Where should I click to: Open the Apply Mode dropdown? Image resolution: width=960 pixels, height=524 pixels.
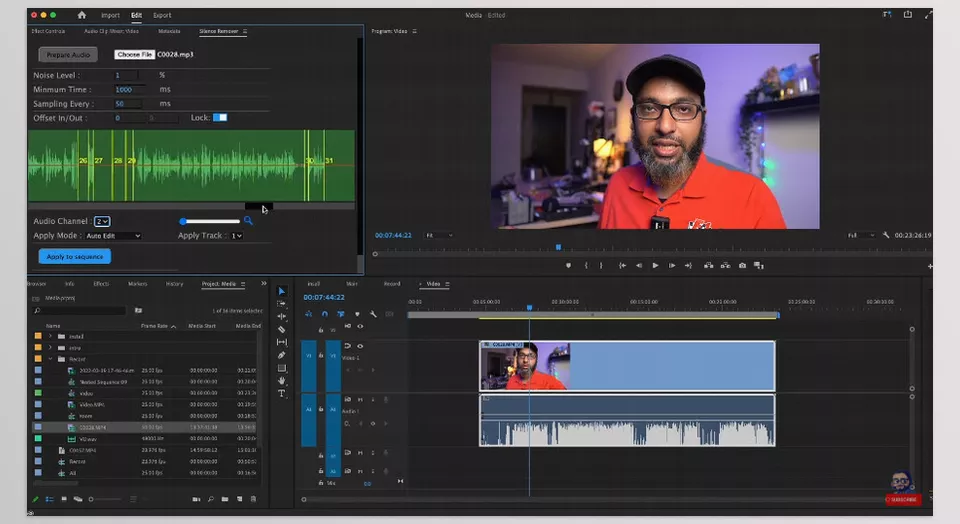pos(113,236)
